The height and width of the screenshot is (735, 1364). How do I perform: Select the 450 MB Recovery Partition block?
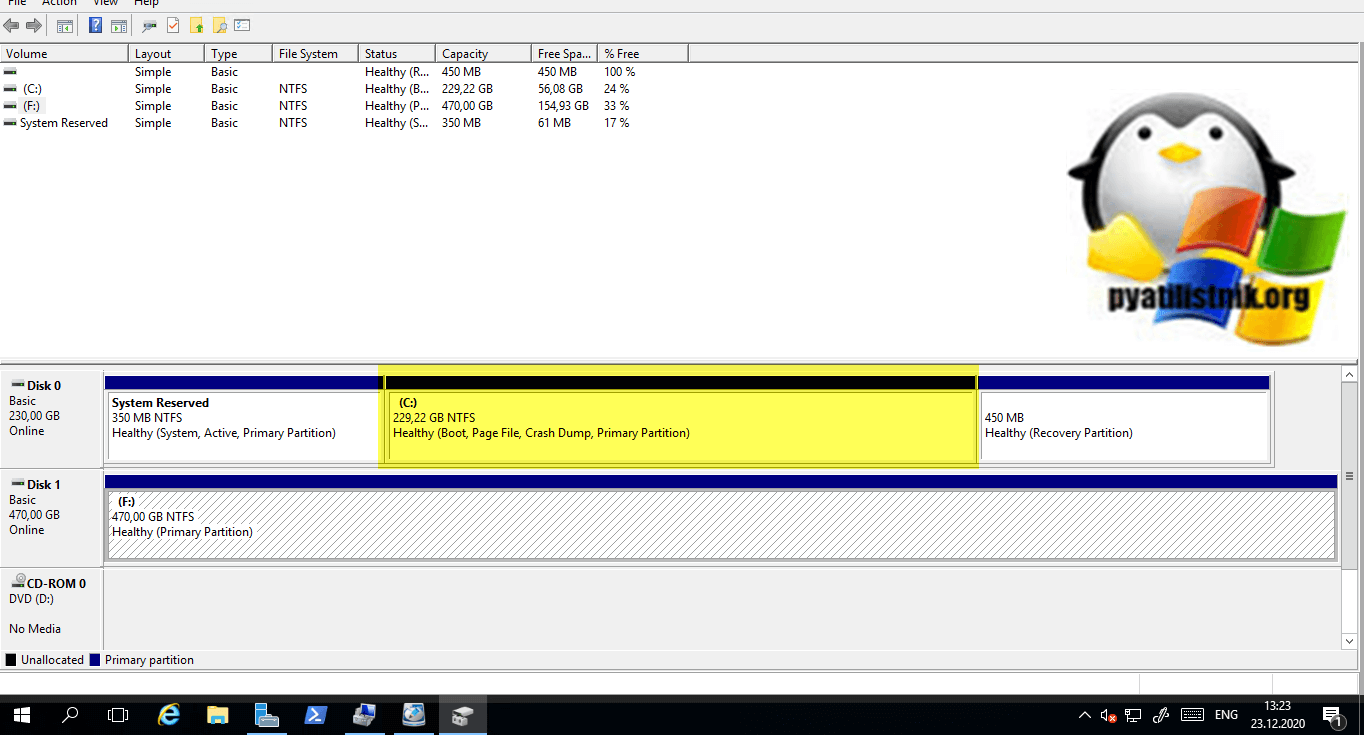pos(1124,427)
